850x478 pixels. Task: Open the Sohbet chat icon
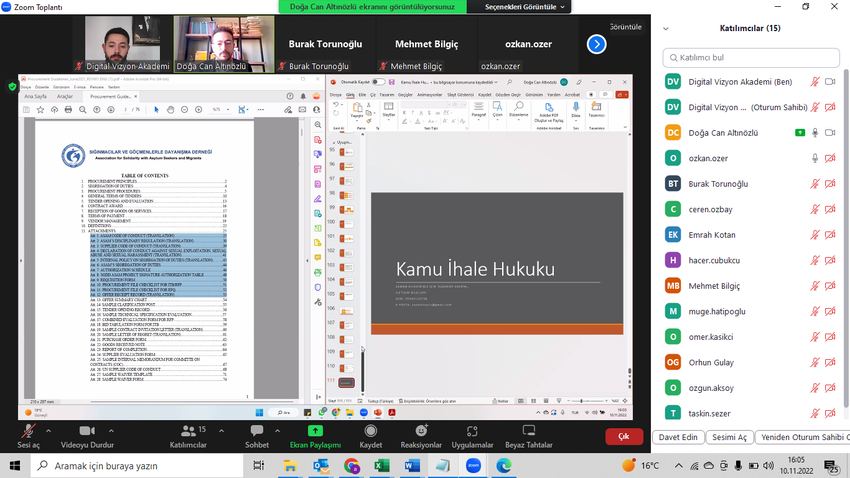pyautogui.click(x=256, y=431)
